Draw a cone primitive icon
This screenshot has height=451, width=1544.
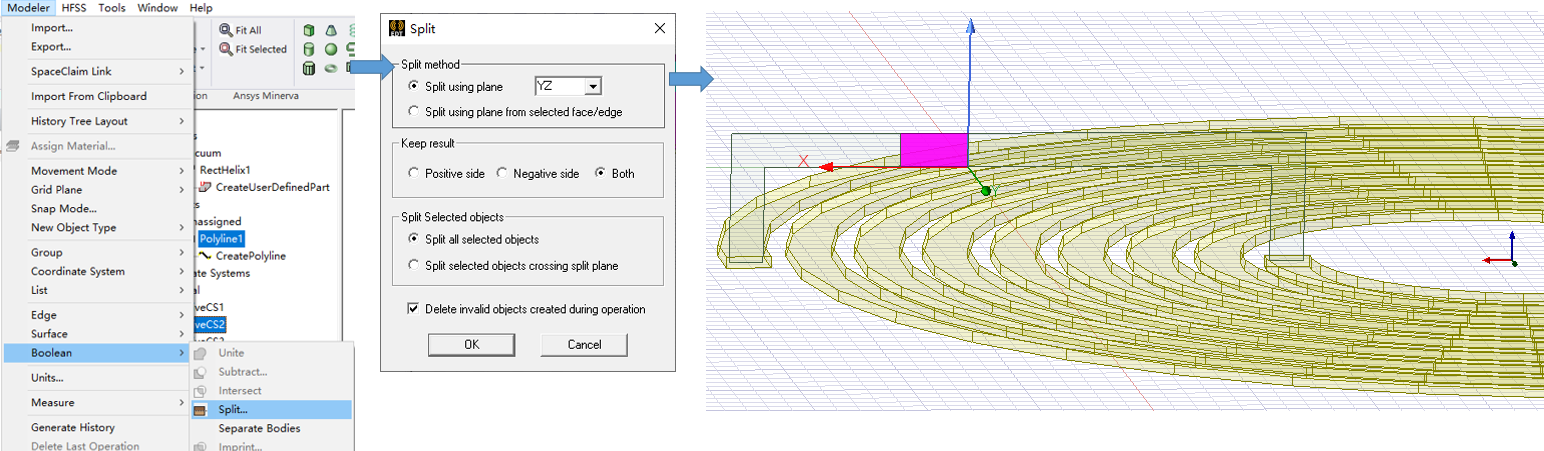pos(330,31)
